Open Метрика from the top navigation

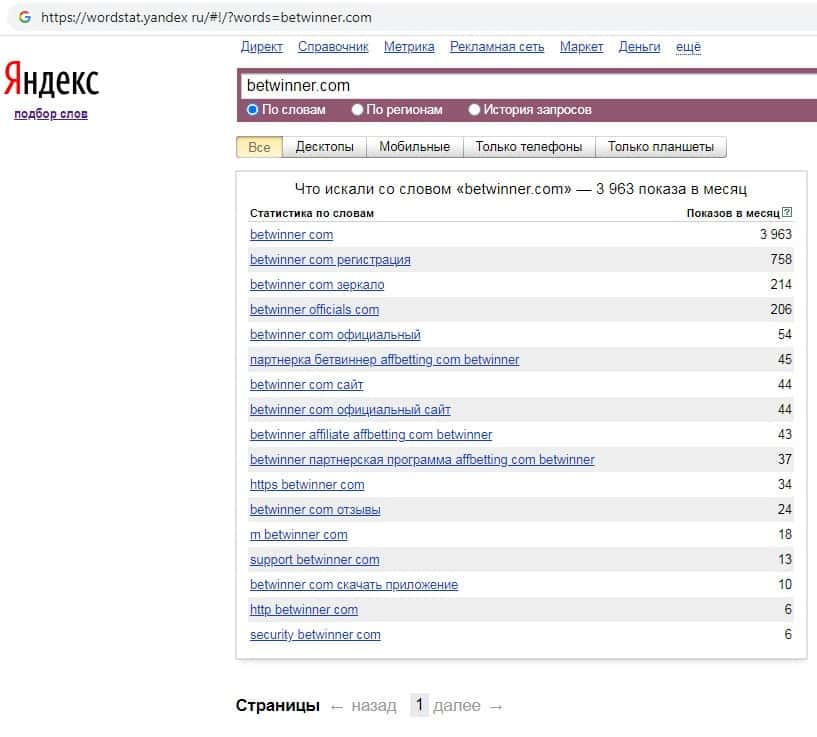pyautogui.click(x=409, y=47)
